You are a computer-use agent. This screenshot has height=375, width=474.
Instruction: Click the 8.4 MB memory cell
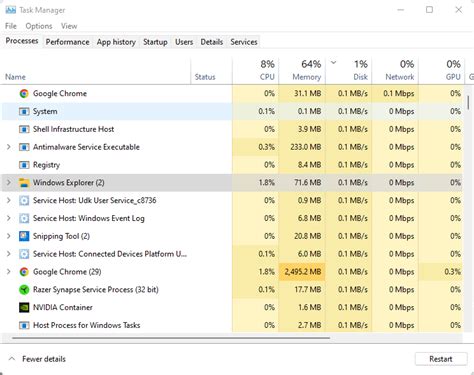click(x=302, y=165)
